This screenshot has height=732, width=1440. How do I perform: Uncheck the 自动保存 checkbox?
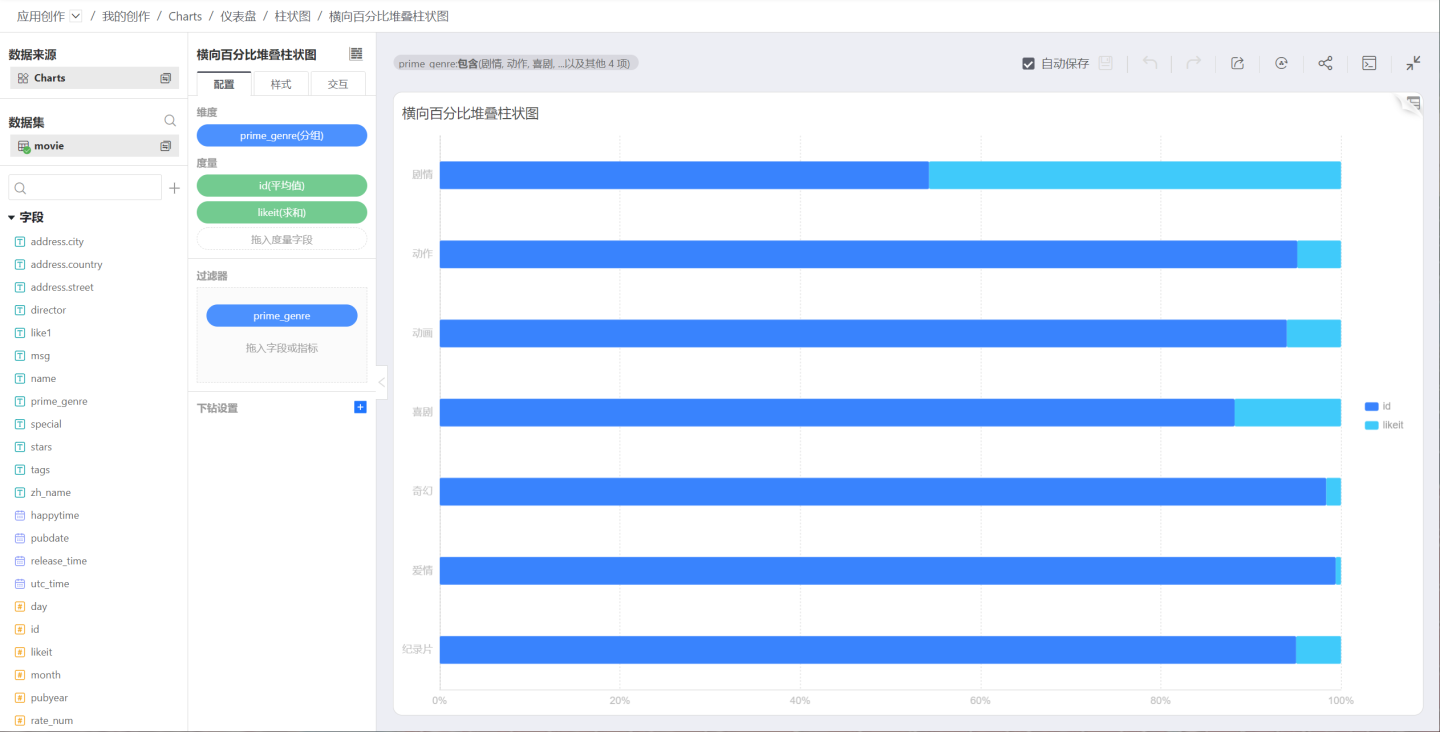point(1028,63)
